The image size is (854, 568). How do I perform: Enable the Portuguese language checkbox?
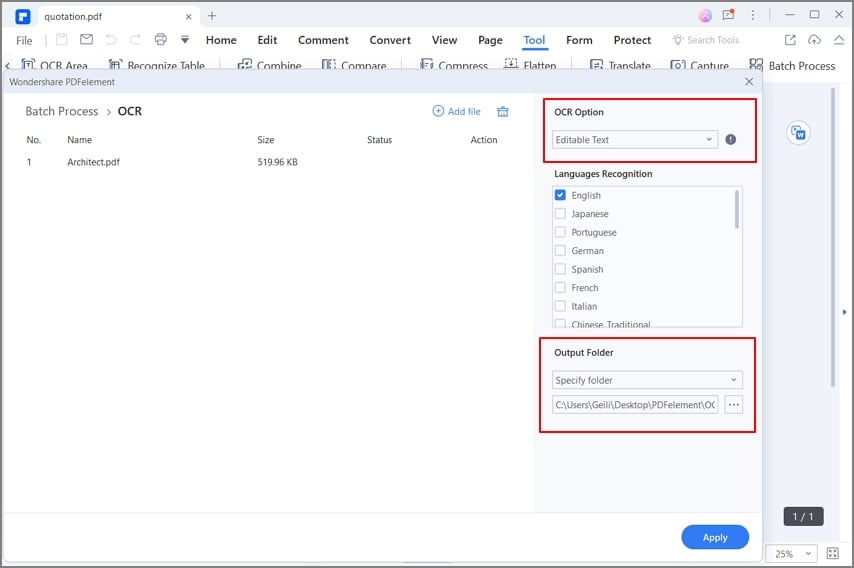[x=560, y=232]
